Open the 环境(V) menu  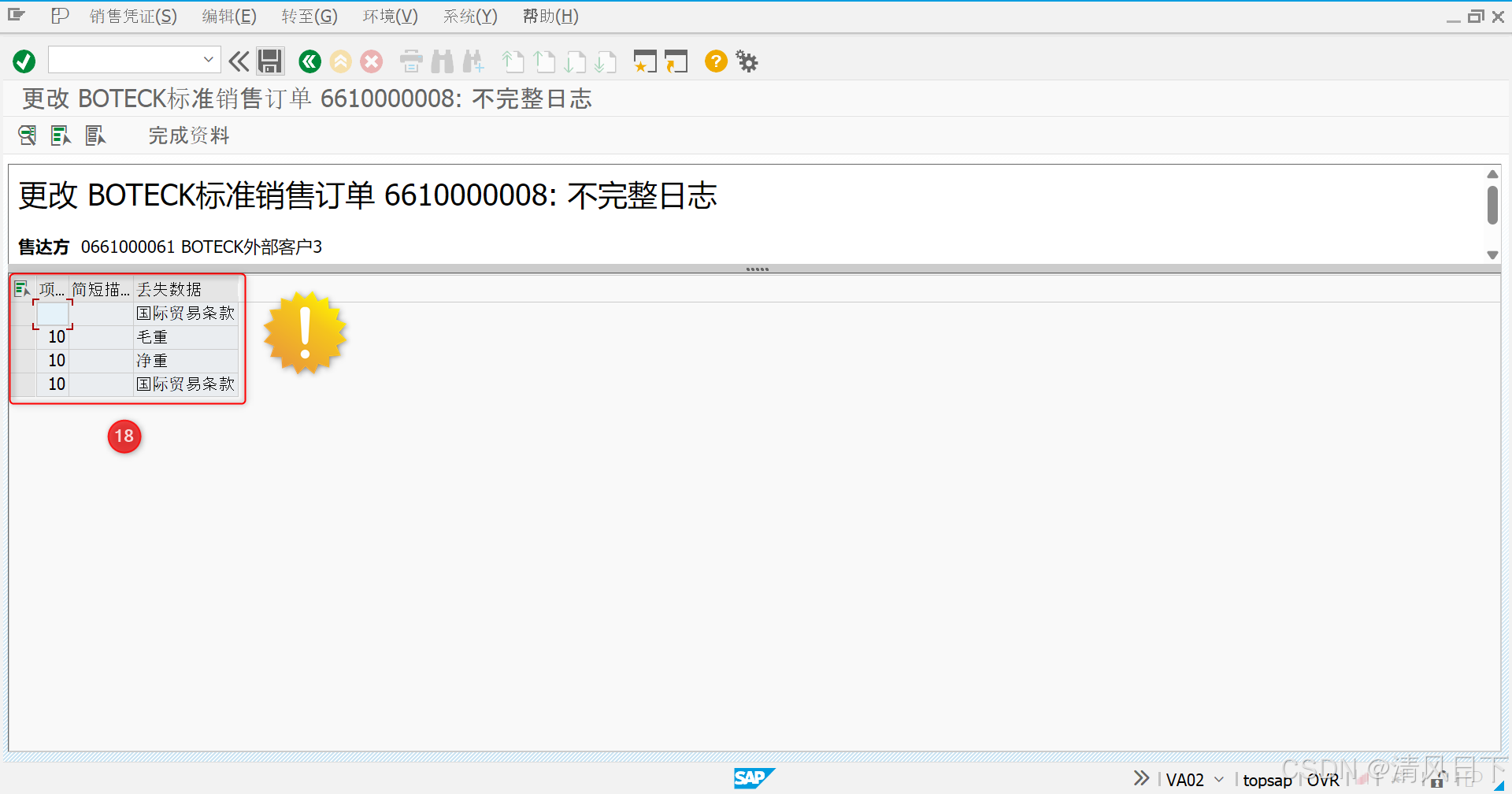(x=391, y=16)
